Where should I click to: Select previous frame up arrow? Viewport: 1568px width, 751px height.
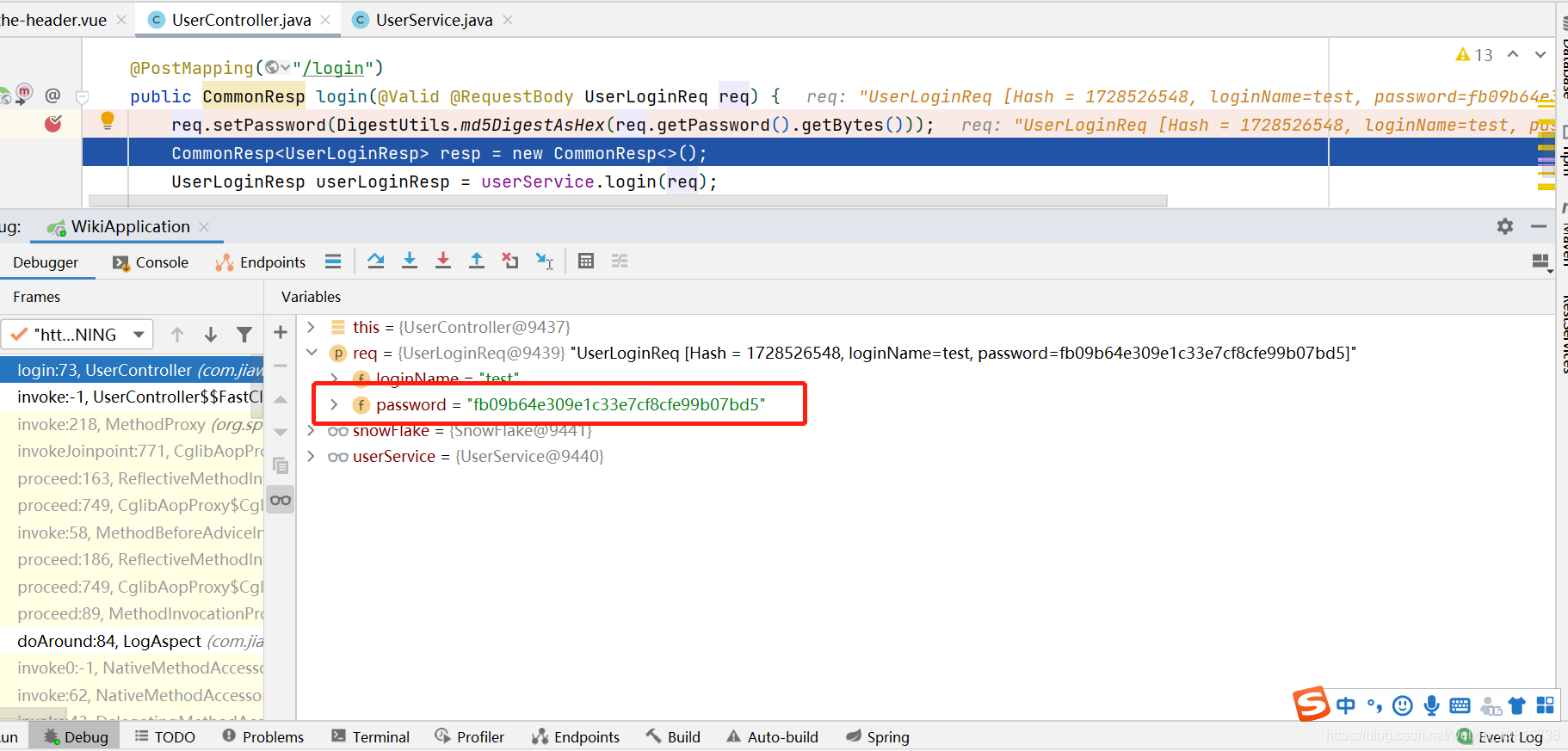click(x=177, y=335)
